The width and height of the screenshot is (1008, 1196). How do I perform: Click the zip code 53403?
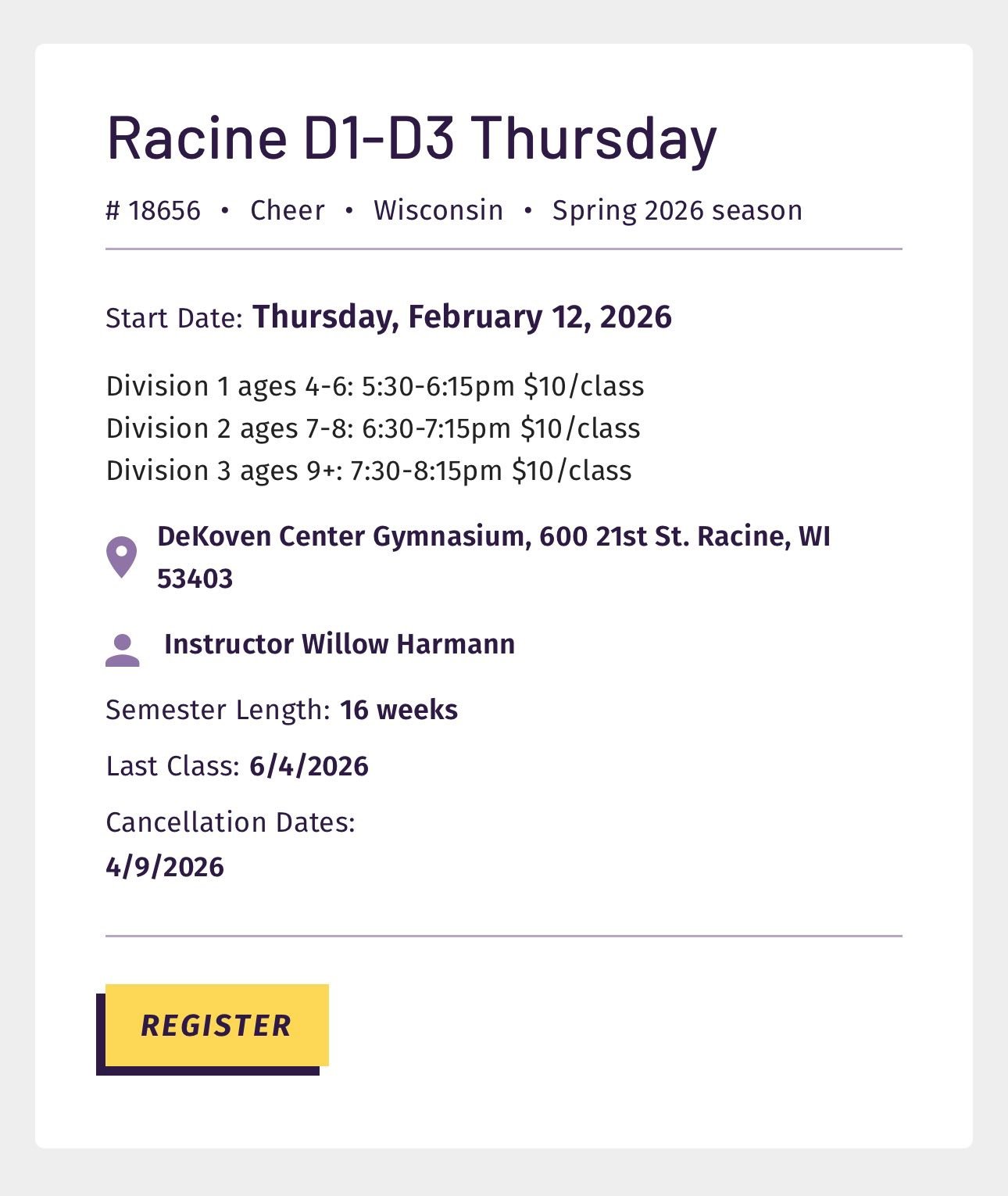(195, 579)
